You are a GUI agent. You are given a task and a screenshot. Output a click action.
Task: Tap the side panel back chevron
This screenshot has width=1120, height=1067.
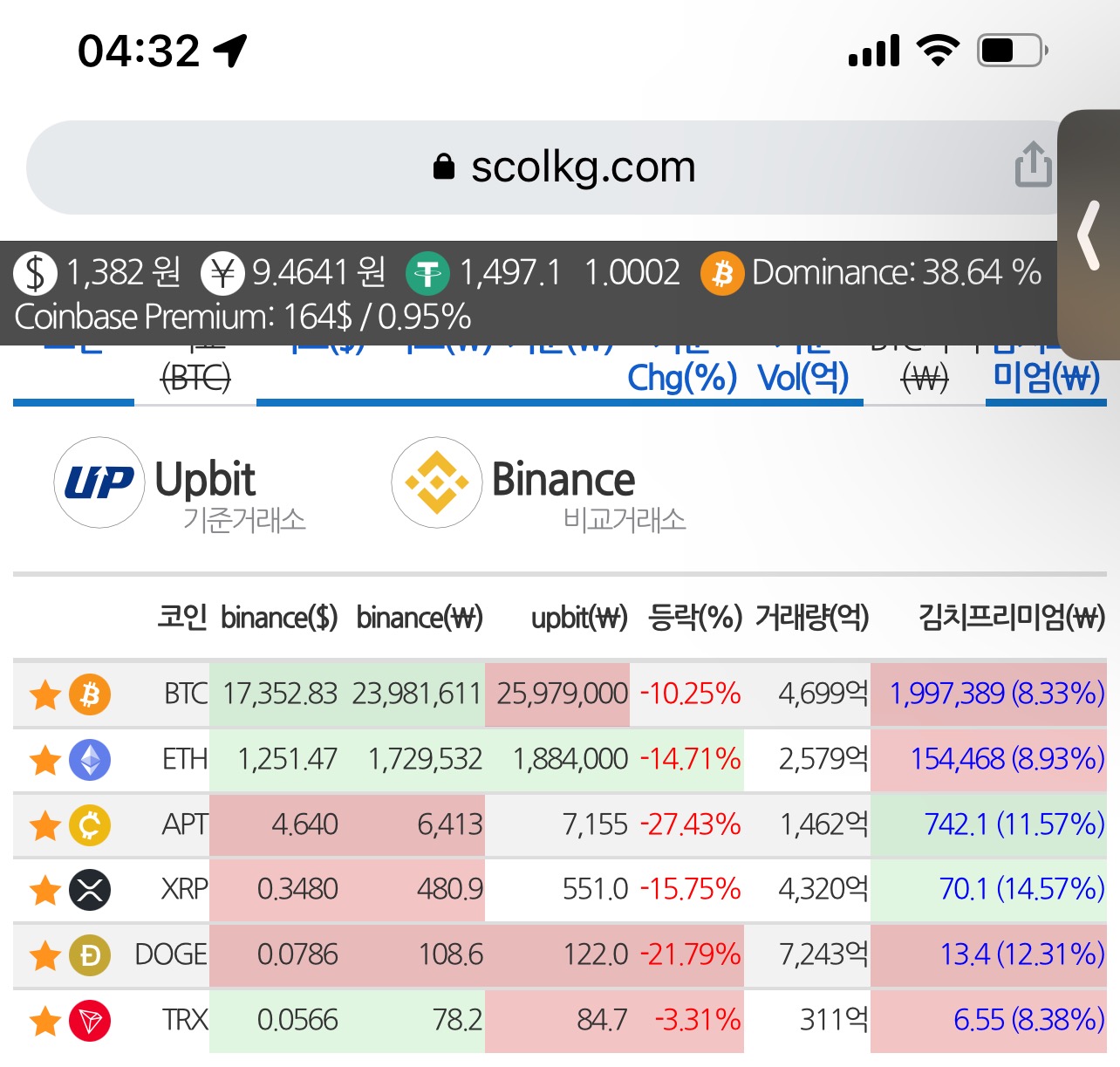point(1089,235)
